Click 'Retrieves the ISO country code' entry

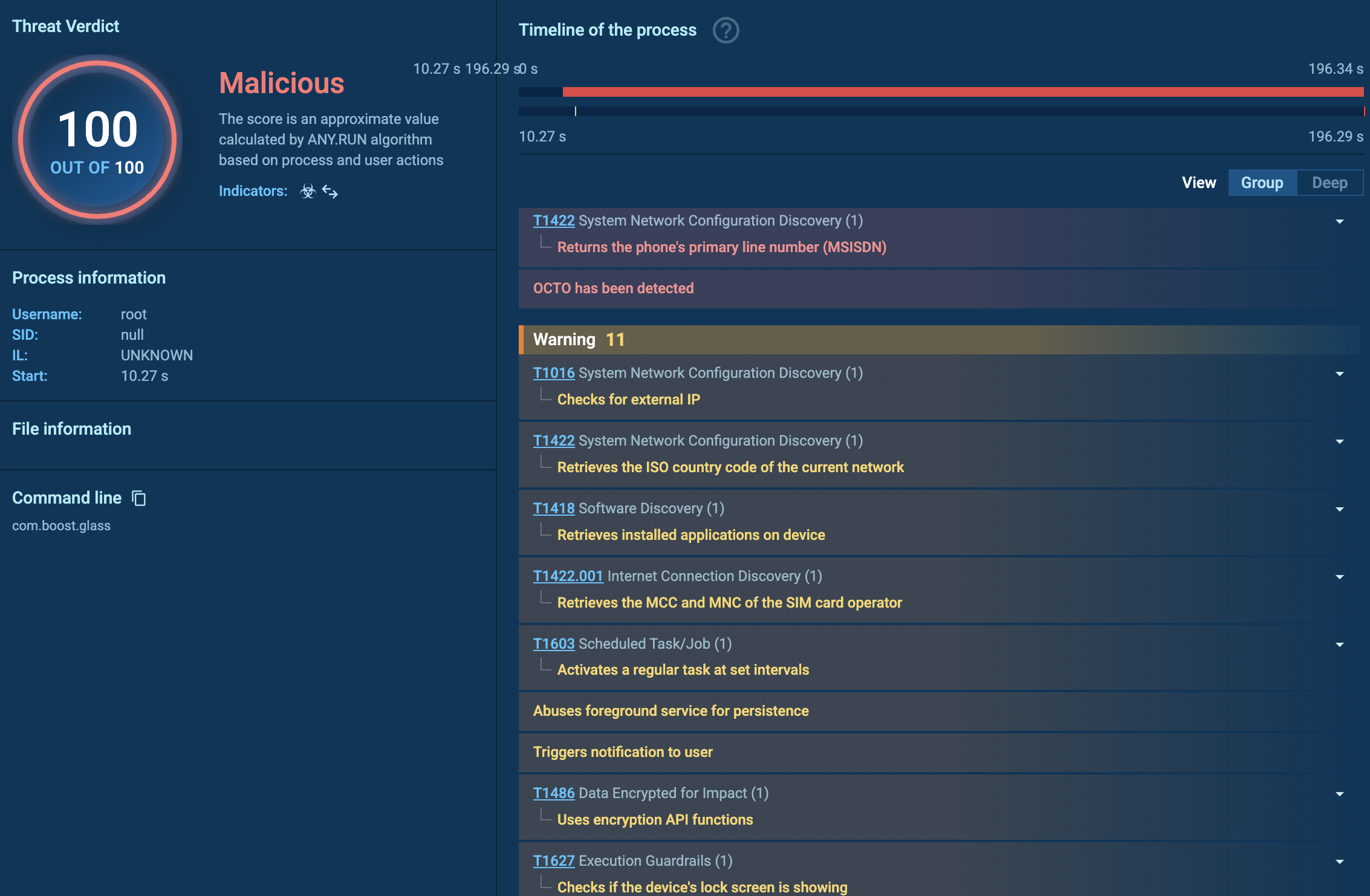(730, 467)
